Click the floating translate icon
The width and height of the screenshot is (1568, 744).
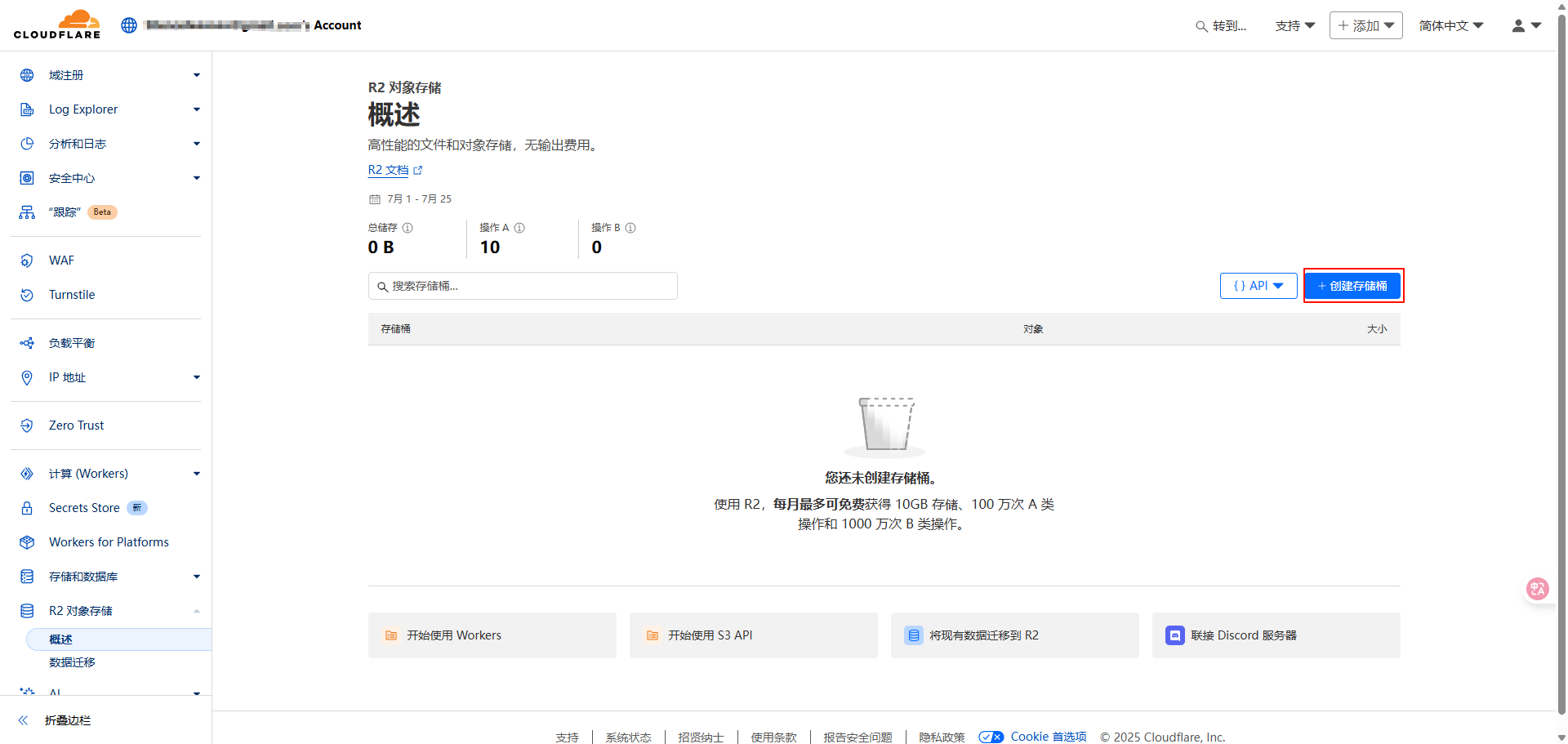coord(1538,589)
